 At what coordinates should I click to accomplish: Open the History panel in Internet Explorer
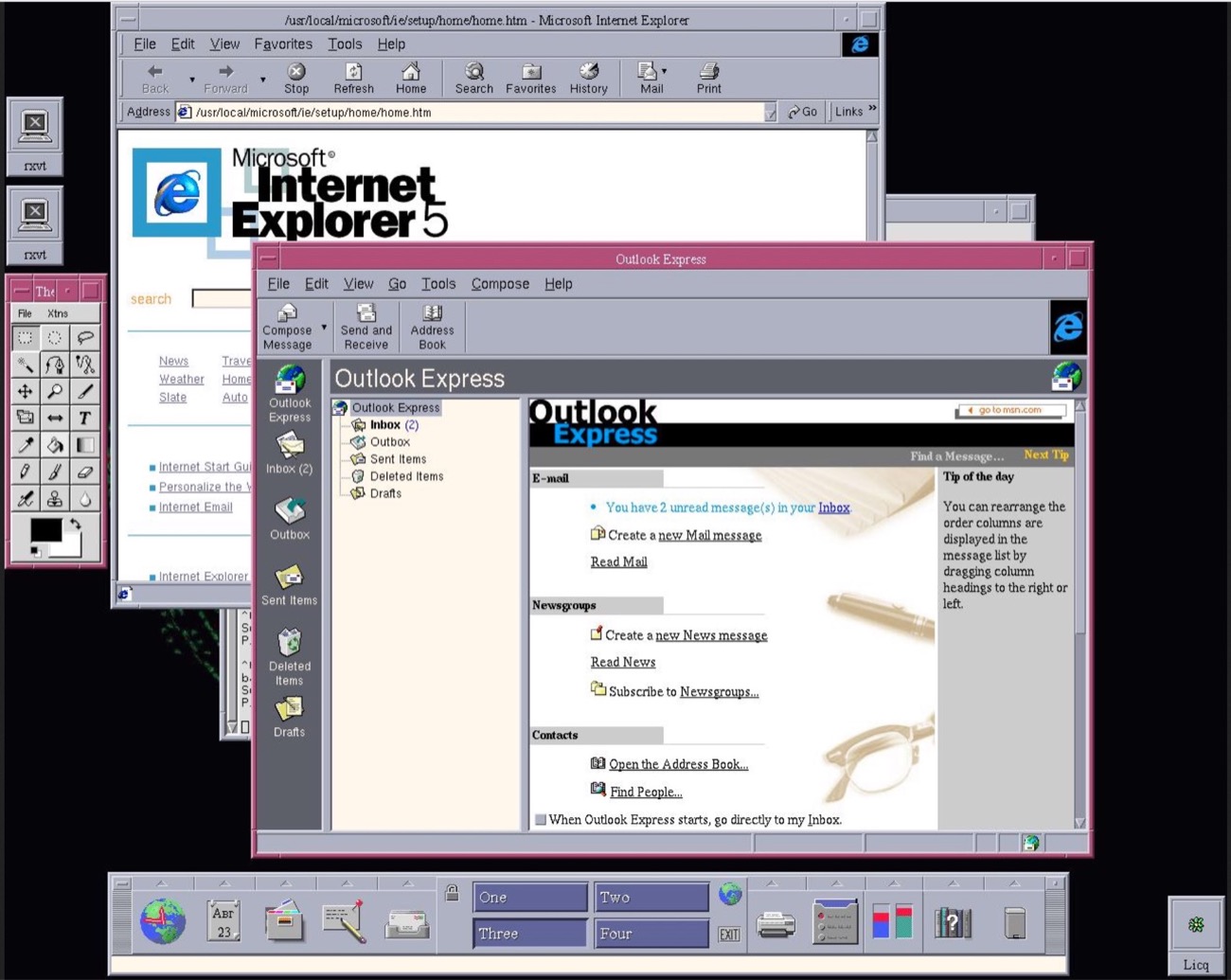pos(588,79)
